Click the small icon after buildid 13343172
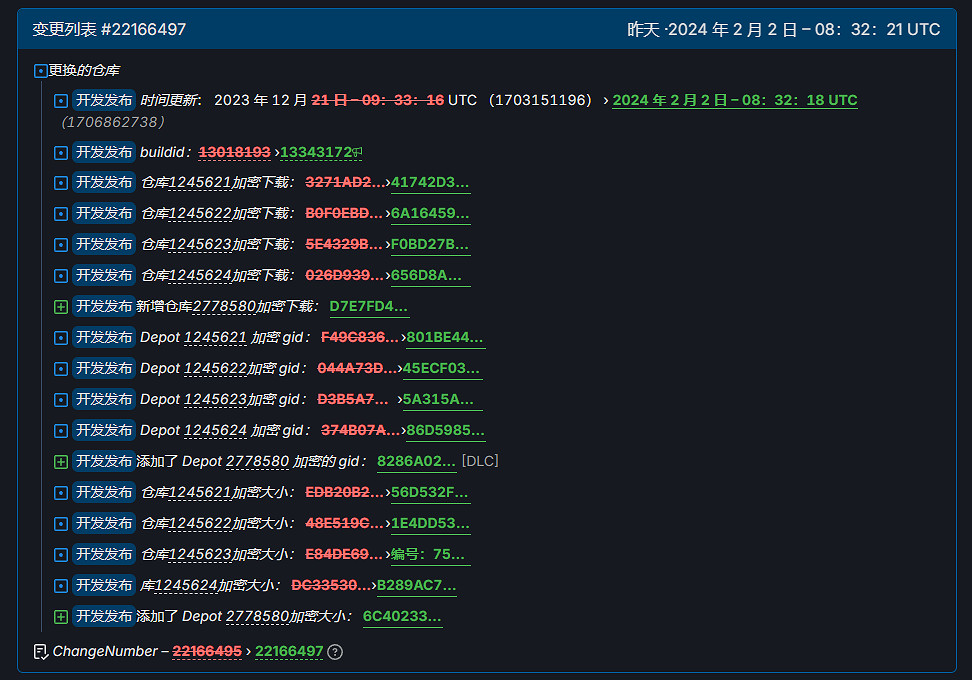The width and height of the screenshot is (972, 680). click(357, 153)
